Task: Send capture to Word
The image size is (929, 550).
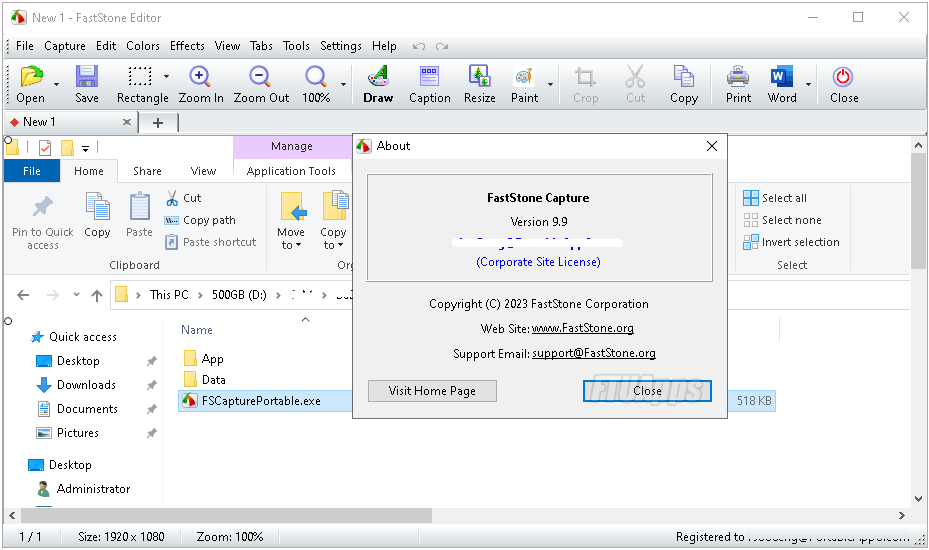Action: (x=781, y=77)
